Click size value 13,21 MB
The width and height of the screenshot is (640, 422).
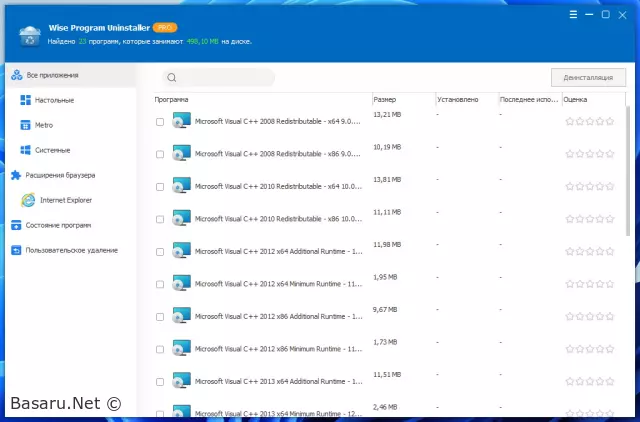387,115
